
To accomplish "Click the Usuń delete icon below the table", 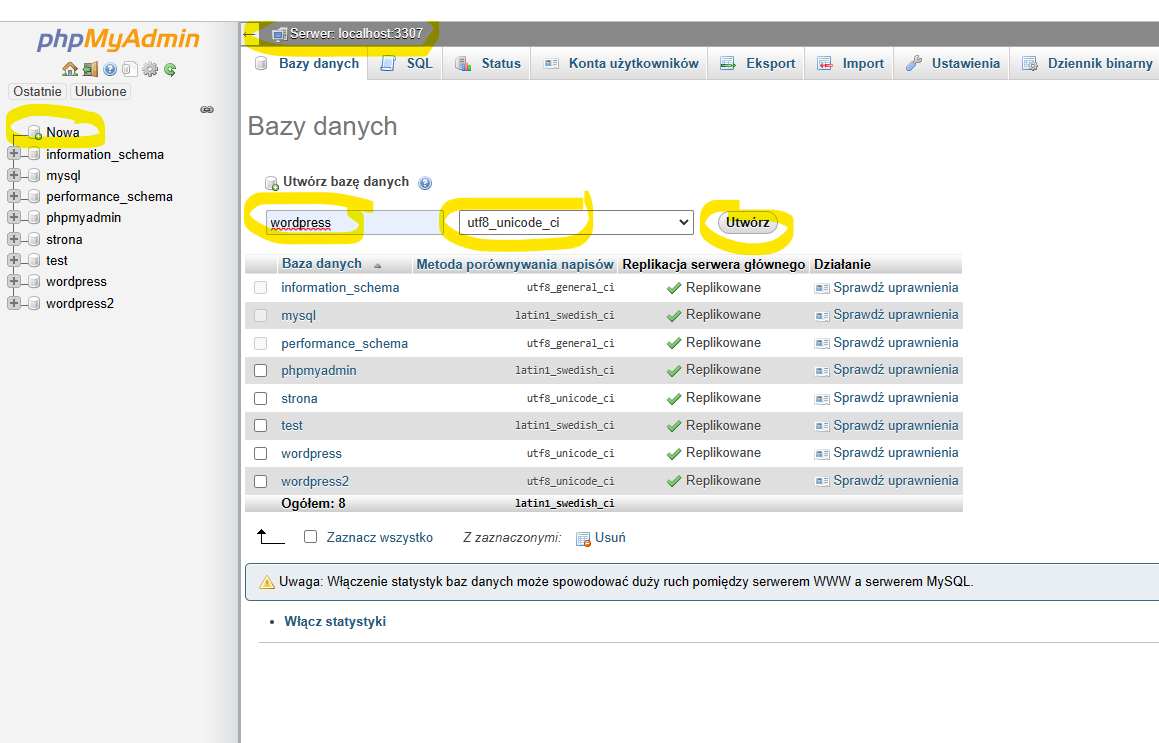I will (583, 538).
